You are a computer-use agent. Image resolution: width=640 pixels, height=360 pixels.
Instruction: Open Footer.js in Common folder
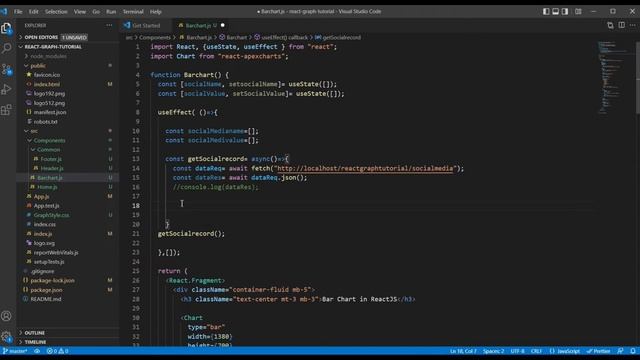67,159
